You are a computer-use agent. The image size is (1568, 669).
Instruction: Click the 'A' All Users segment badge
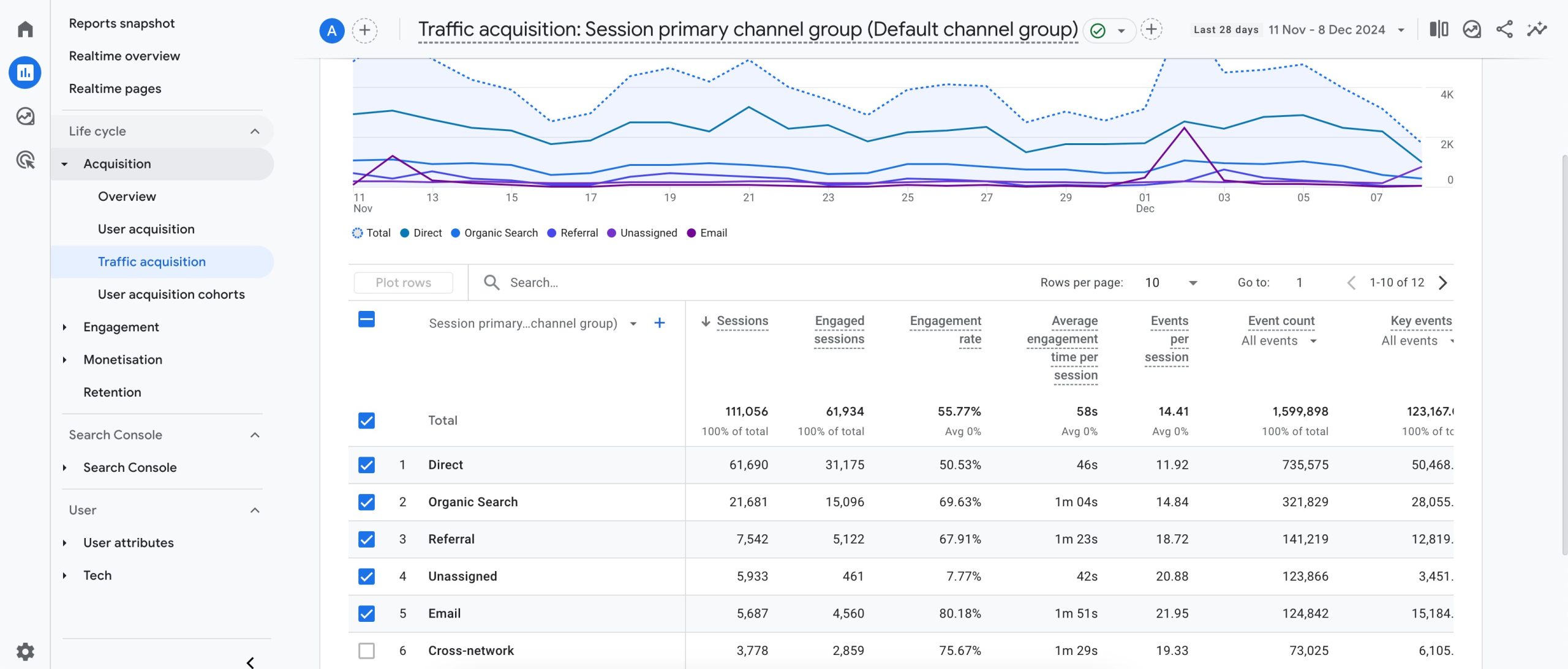point(332,31)
